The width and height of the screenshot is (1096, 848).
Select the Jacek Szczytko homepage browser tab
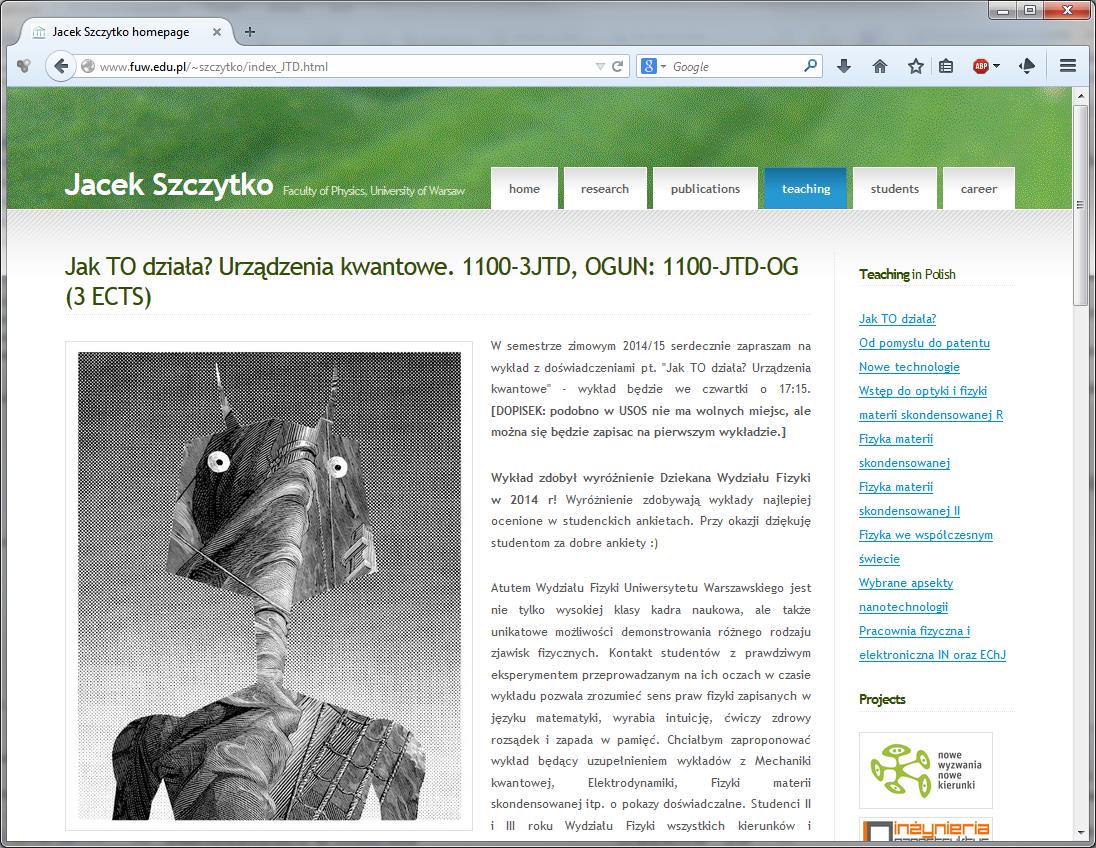(126, 31)
